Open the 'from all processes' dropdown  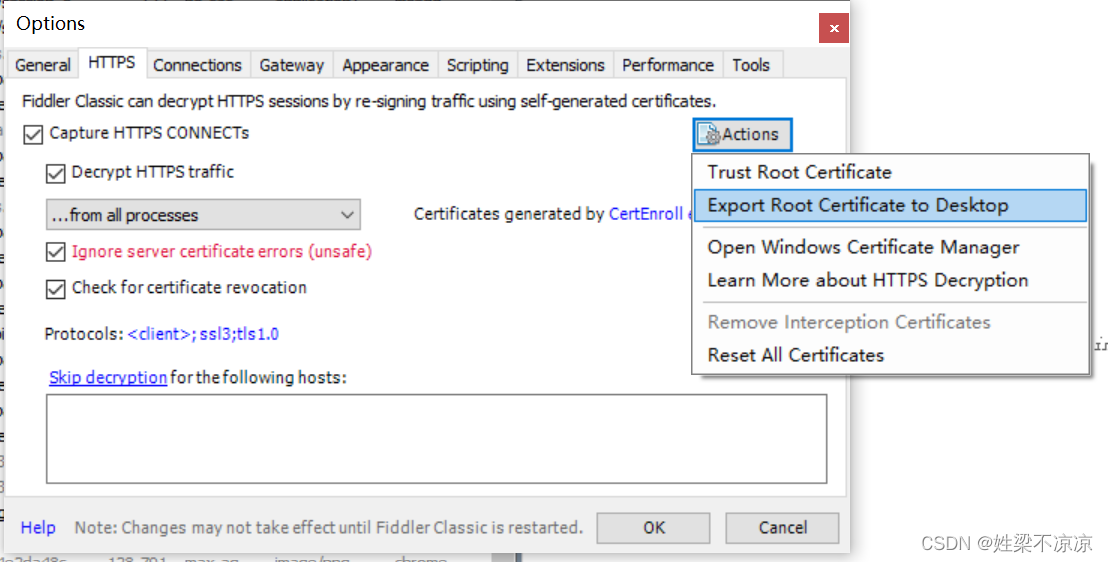tap(204, 215)
